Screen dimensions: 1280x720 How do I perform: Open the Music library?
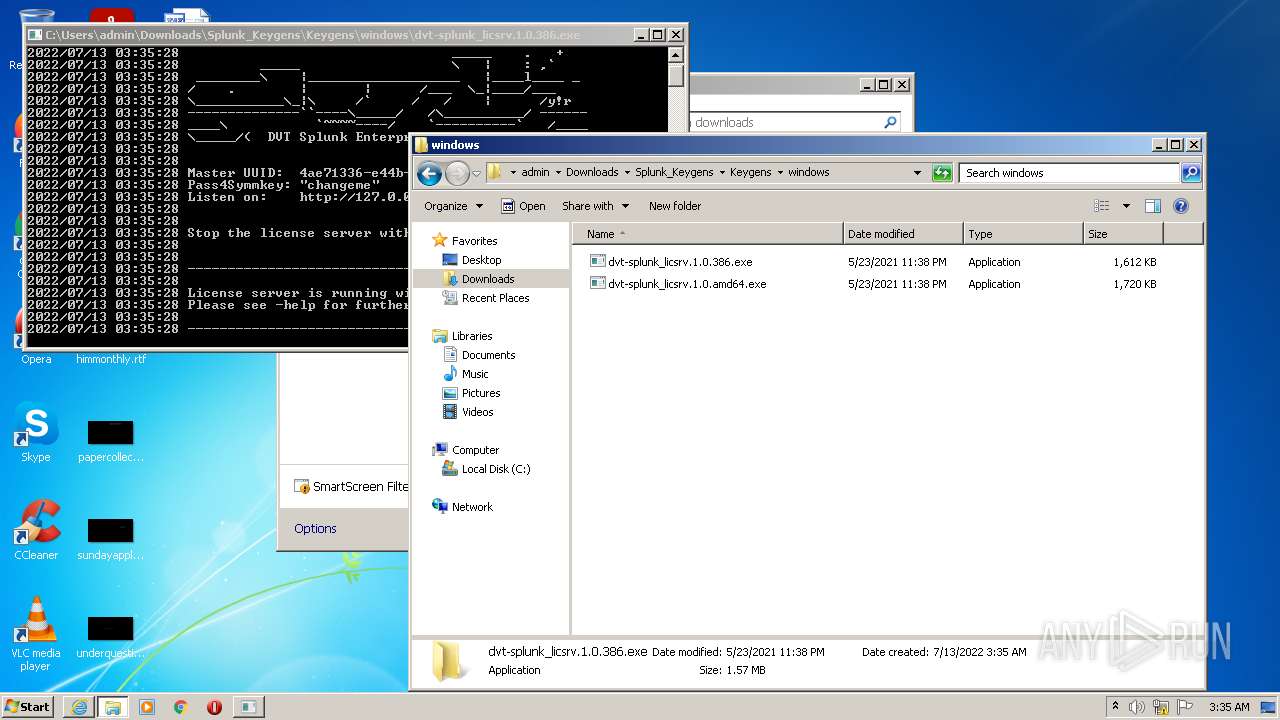pos(475,374)
